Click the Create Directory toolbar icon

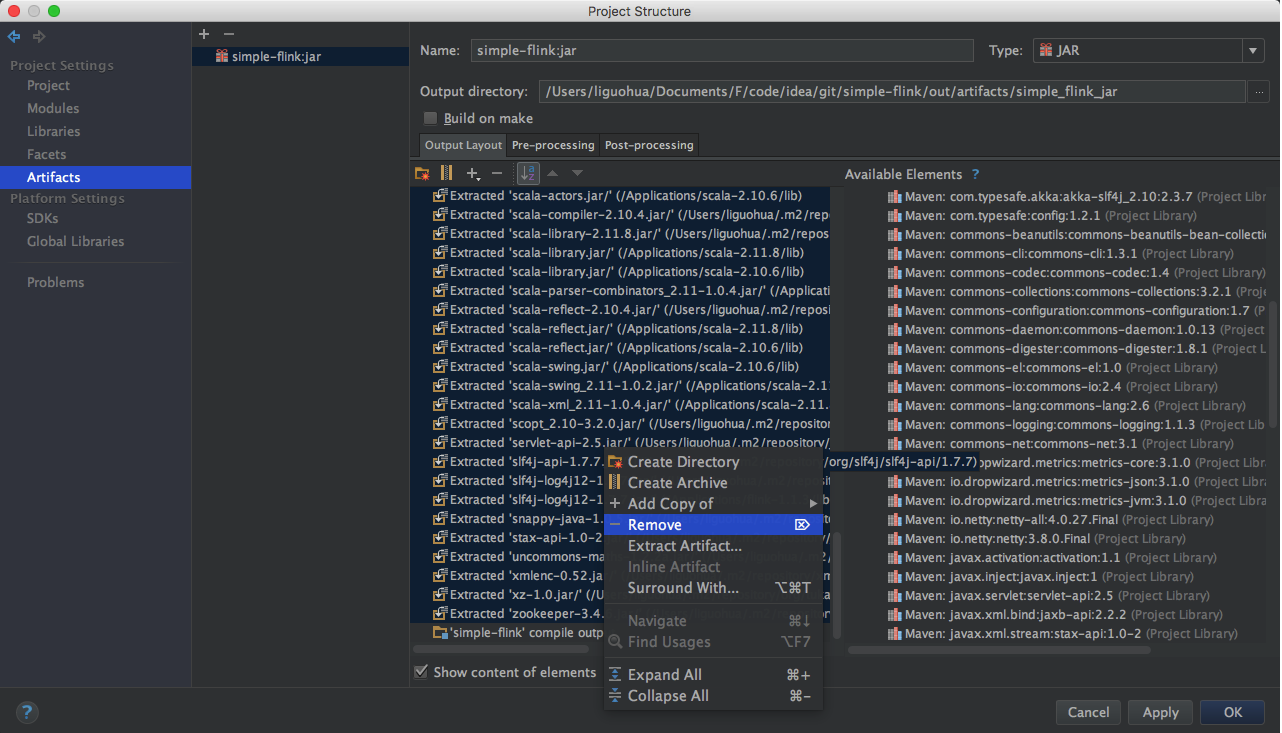coord(422,173)
